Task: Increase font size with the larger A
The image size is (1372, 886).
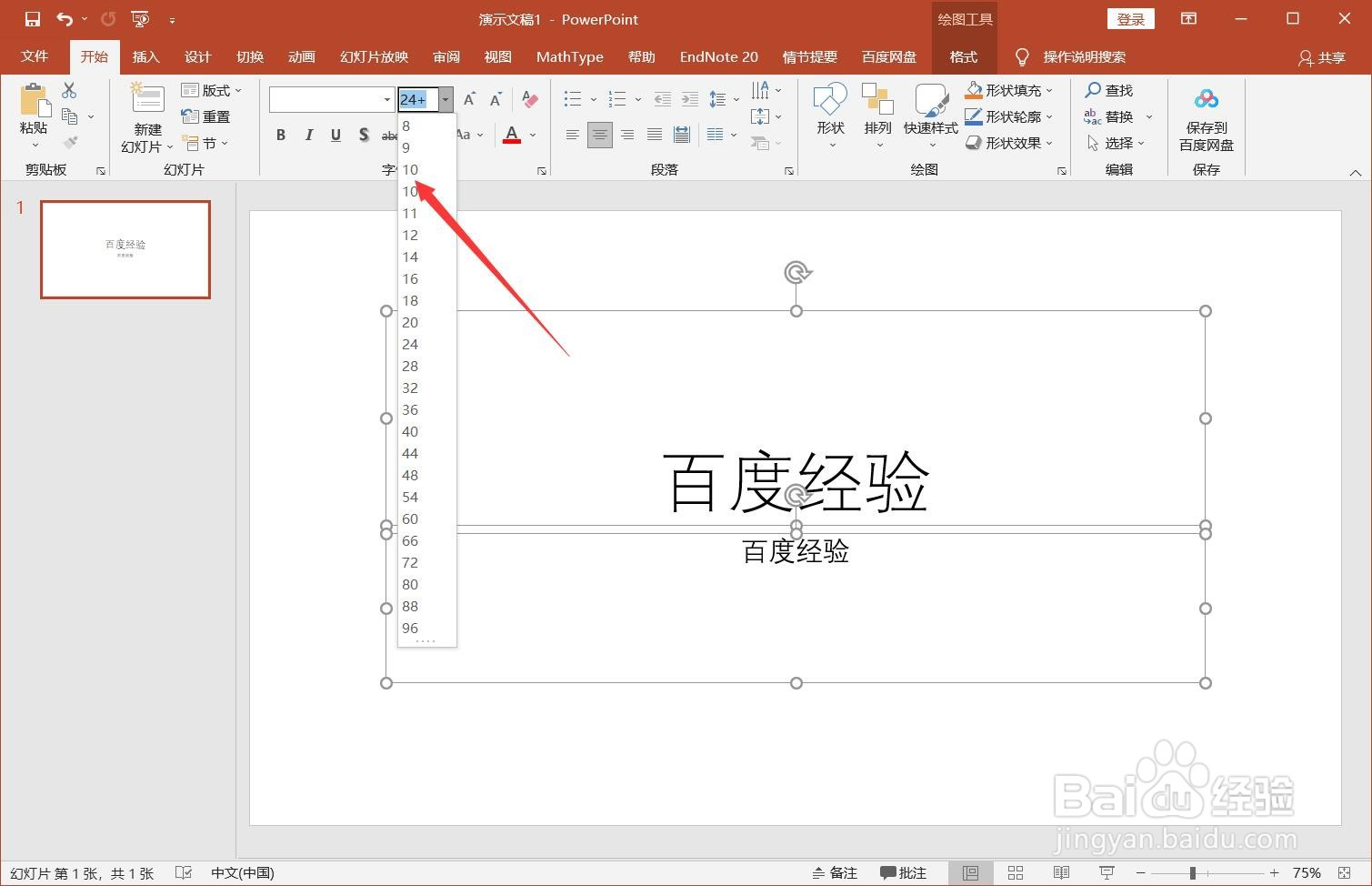Action: tap(469, 99)
